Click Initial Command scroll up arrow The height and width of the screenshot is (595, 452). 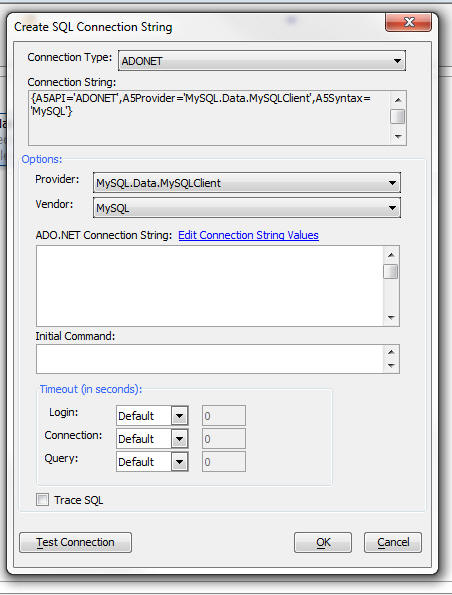click(x=391, y=352)
